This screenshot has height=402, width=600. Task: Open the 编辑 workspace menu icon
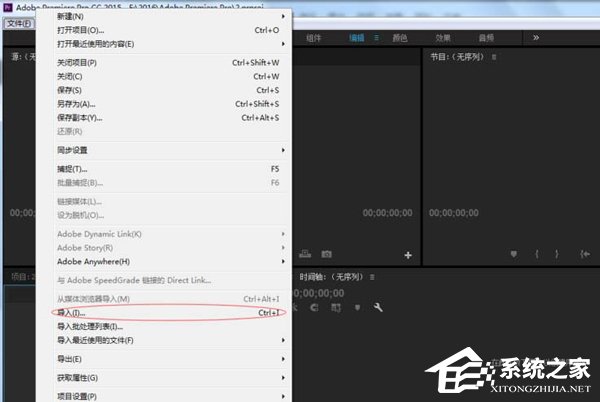(x=377, y=37)
